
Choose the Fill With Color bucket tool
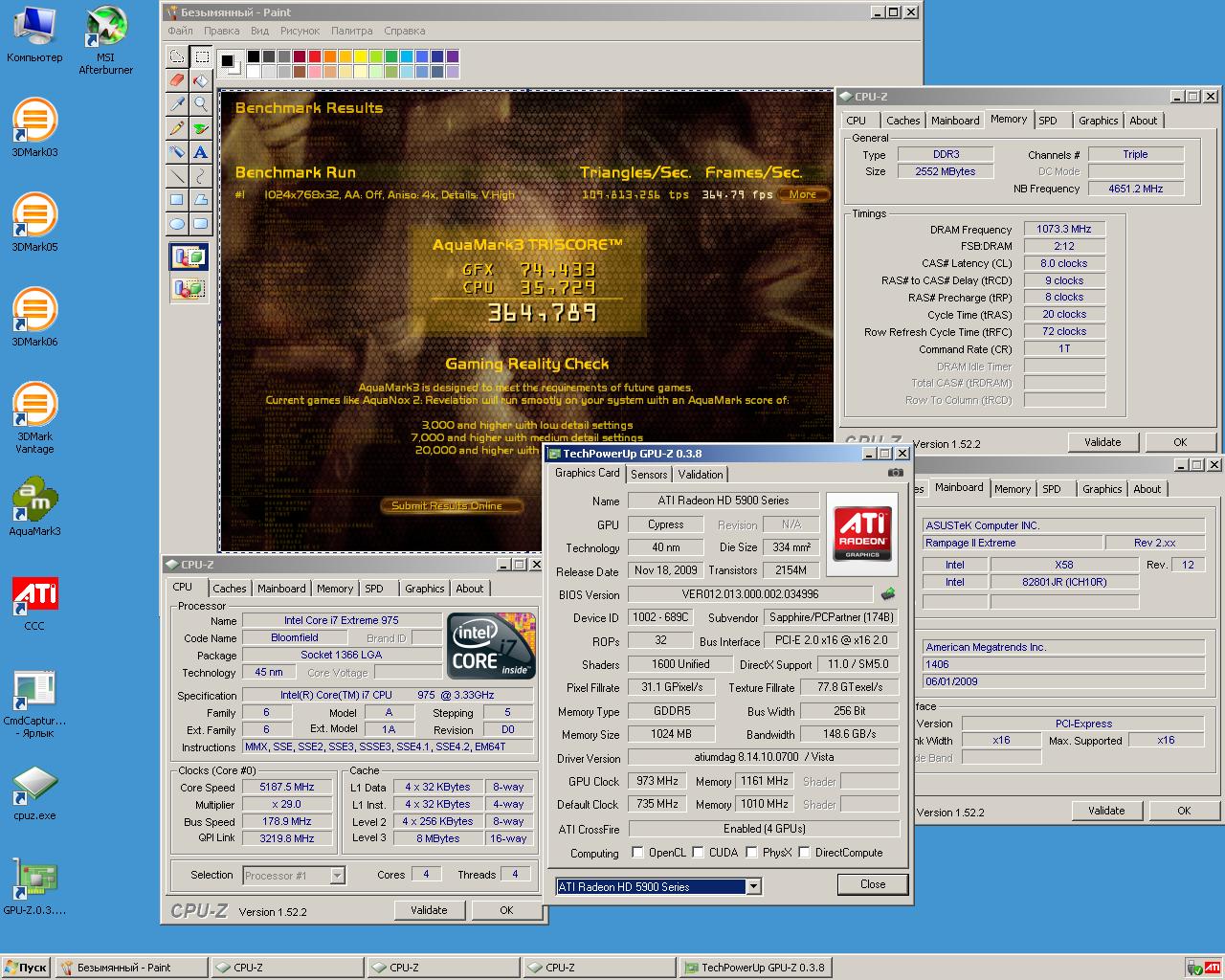coord(200,80)
